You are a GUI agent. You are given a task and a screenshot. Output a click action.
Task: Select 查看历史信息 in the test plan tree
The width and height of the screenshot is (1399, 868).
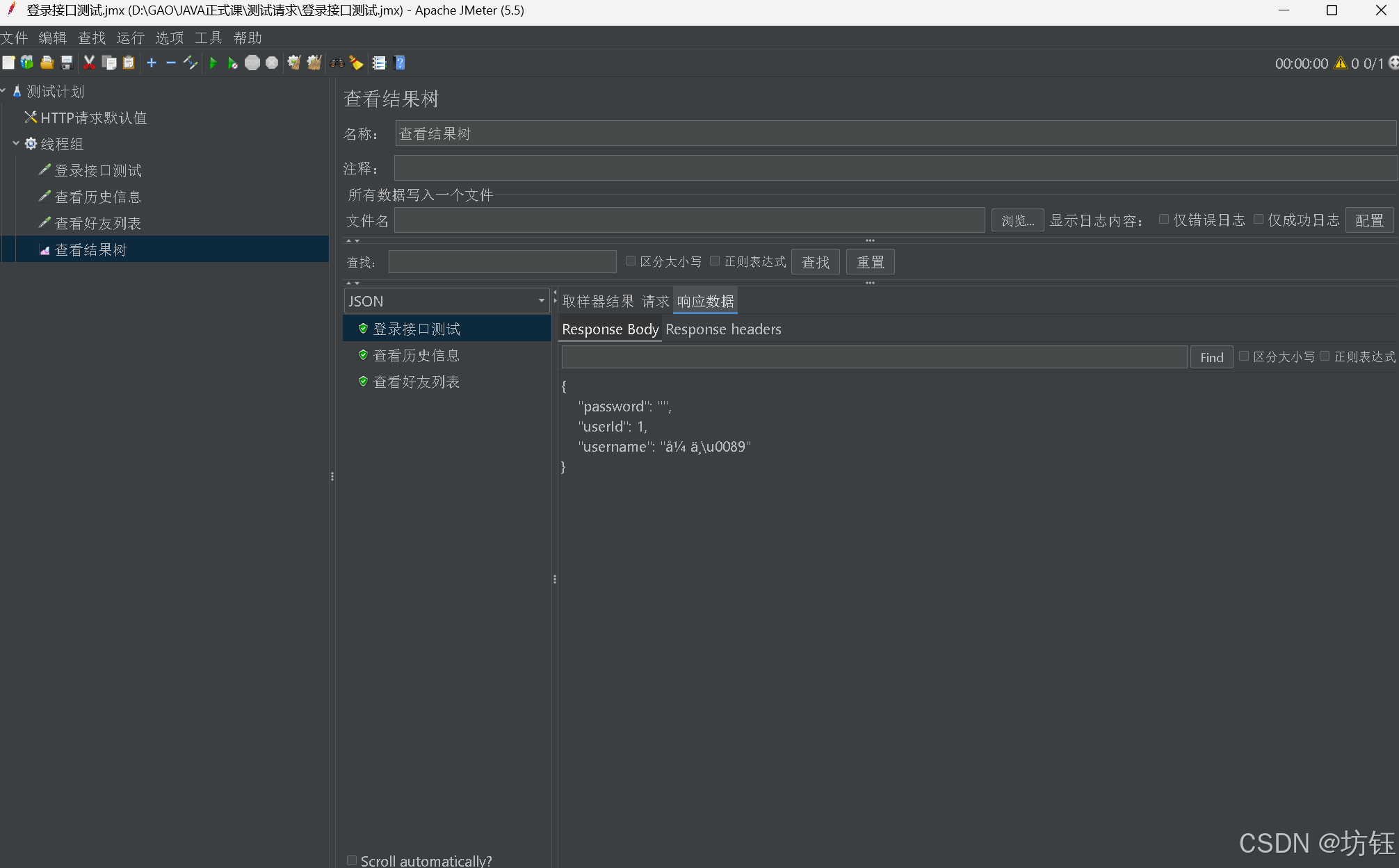[x=97, y=197]
